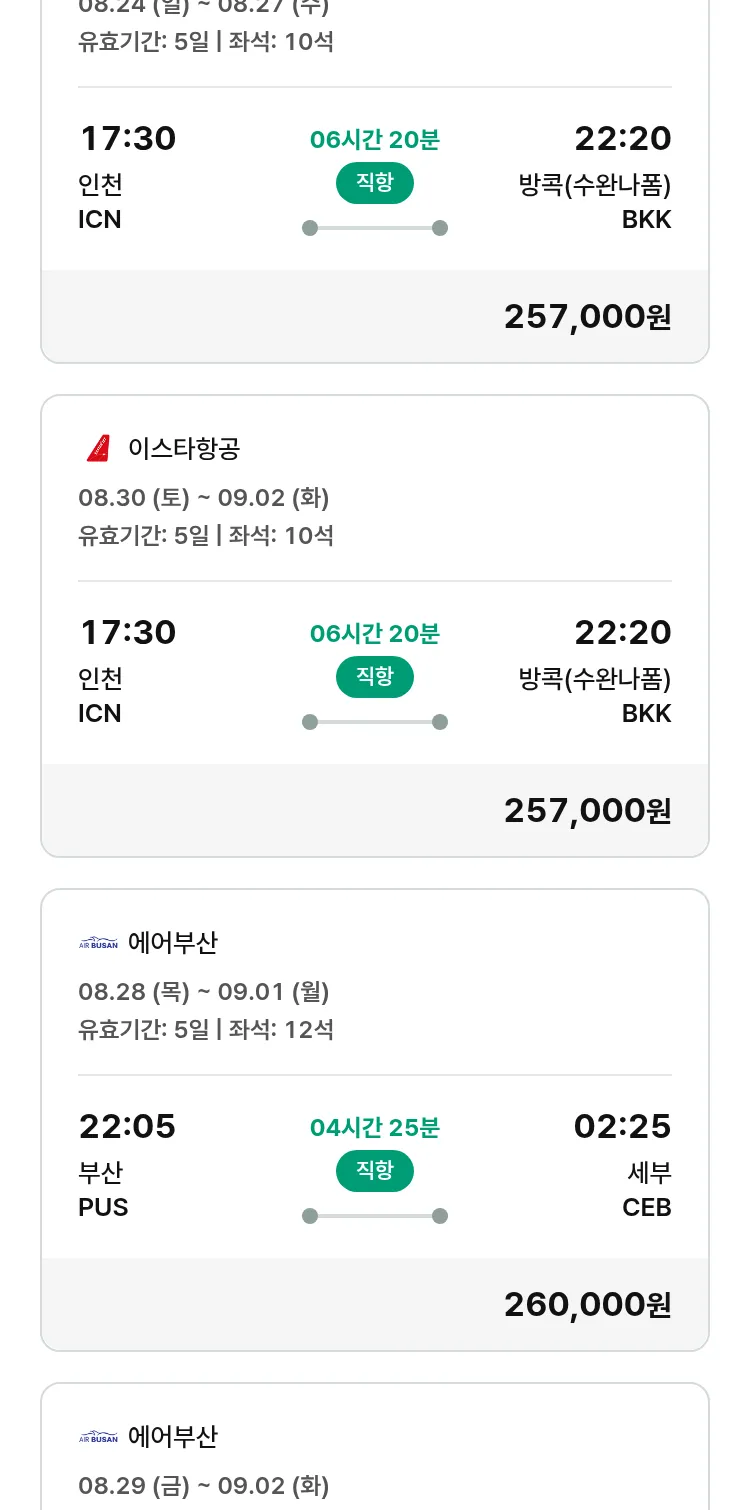This screenshot has width=750, height=1510.
Task: Click the 04시간 25분 flight duration
Action: pyautogui.click(x=375, y=1128)
